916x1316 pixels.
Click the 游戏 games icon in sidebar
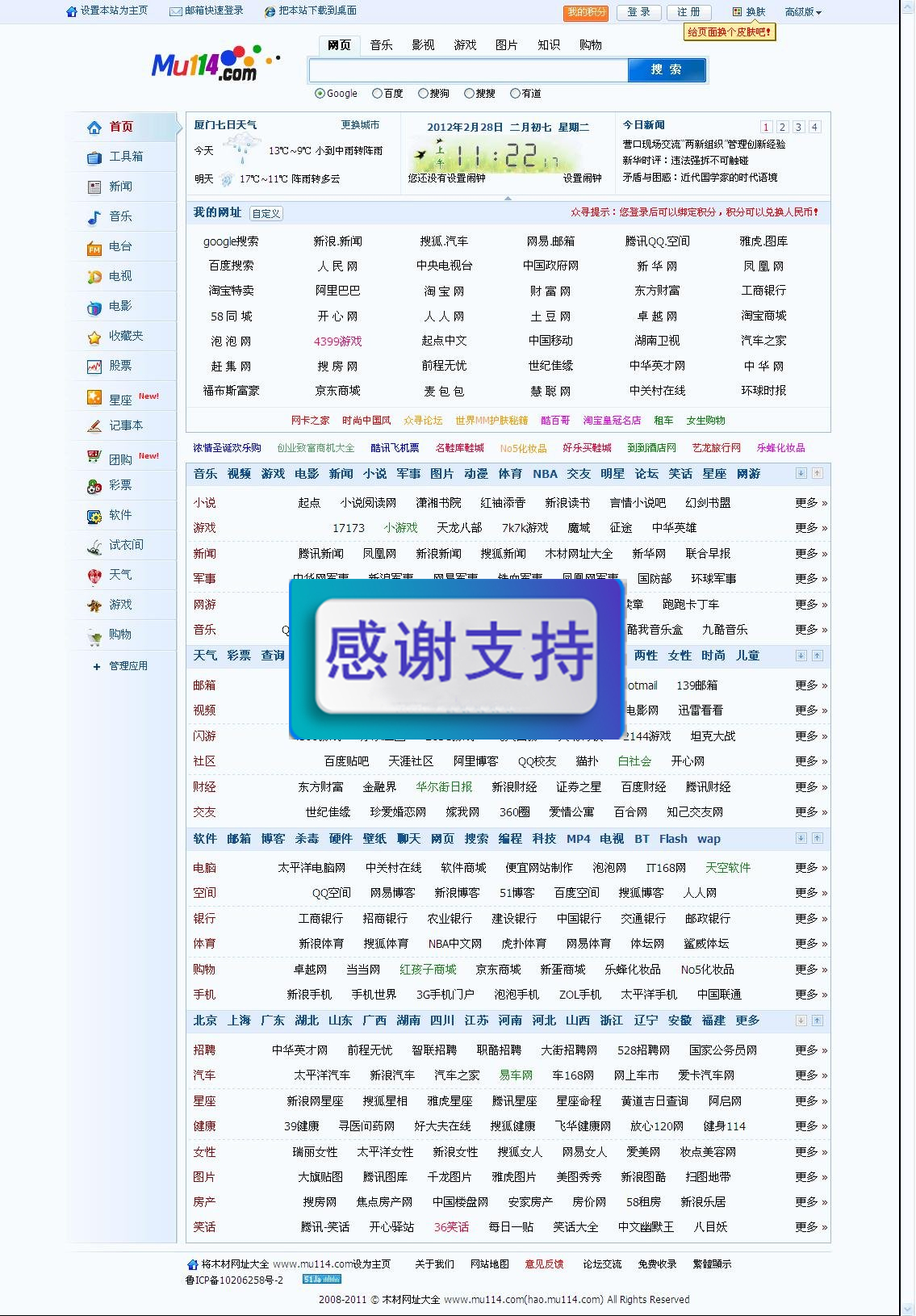94,606
